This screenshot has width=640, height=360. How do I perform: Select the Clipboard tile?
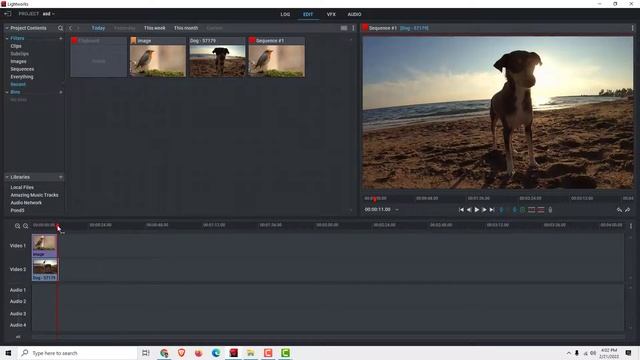(98, 57)
